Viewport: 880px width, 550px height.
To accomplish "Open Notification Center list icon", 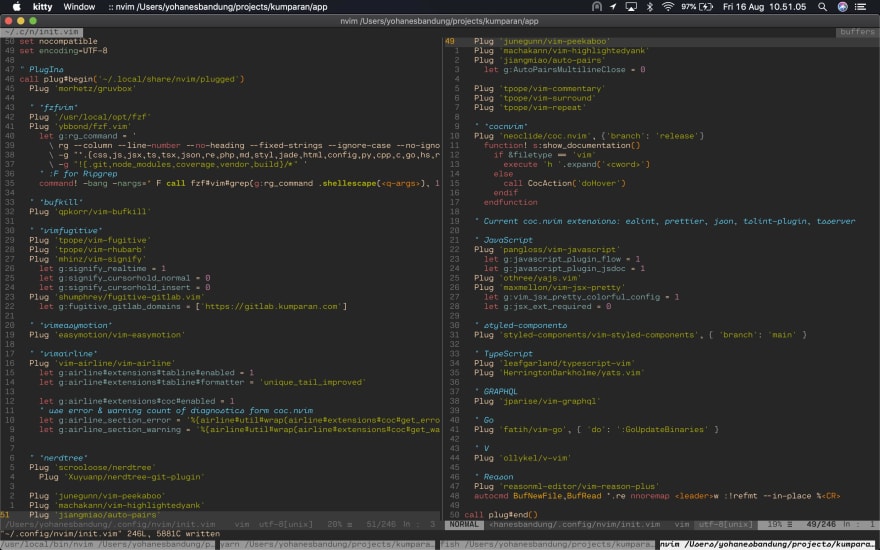I will tap(860, 7).
